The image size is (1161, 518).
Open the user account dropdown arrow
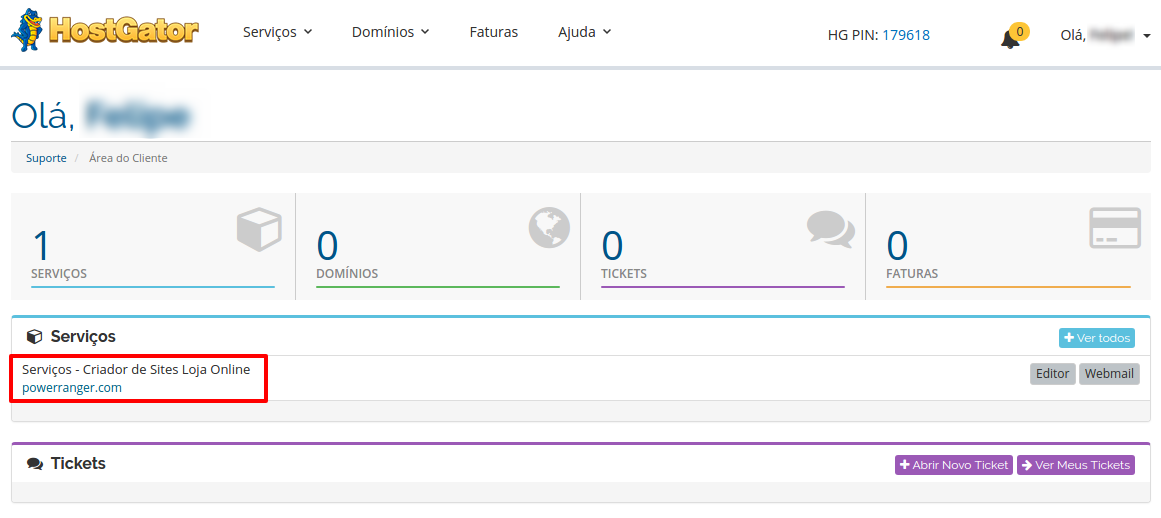pos(1147,36)
